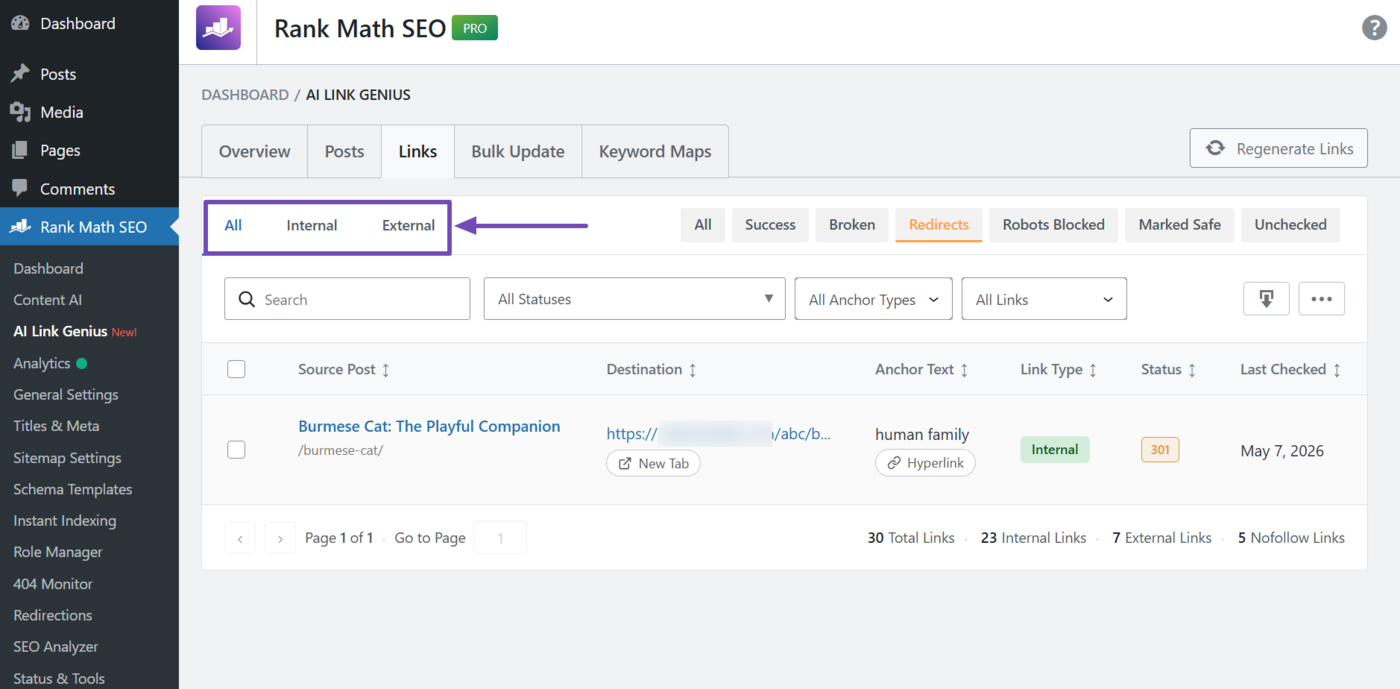Viewport: 1400px width, 689px height.
Task: Click the search magnifier icon
Action: point(247,299)
